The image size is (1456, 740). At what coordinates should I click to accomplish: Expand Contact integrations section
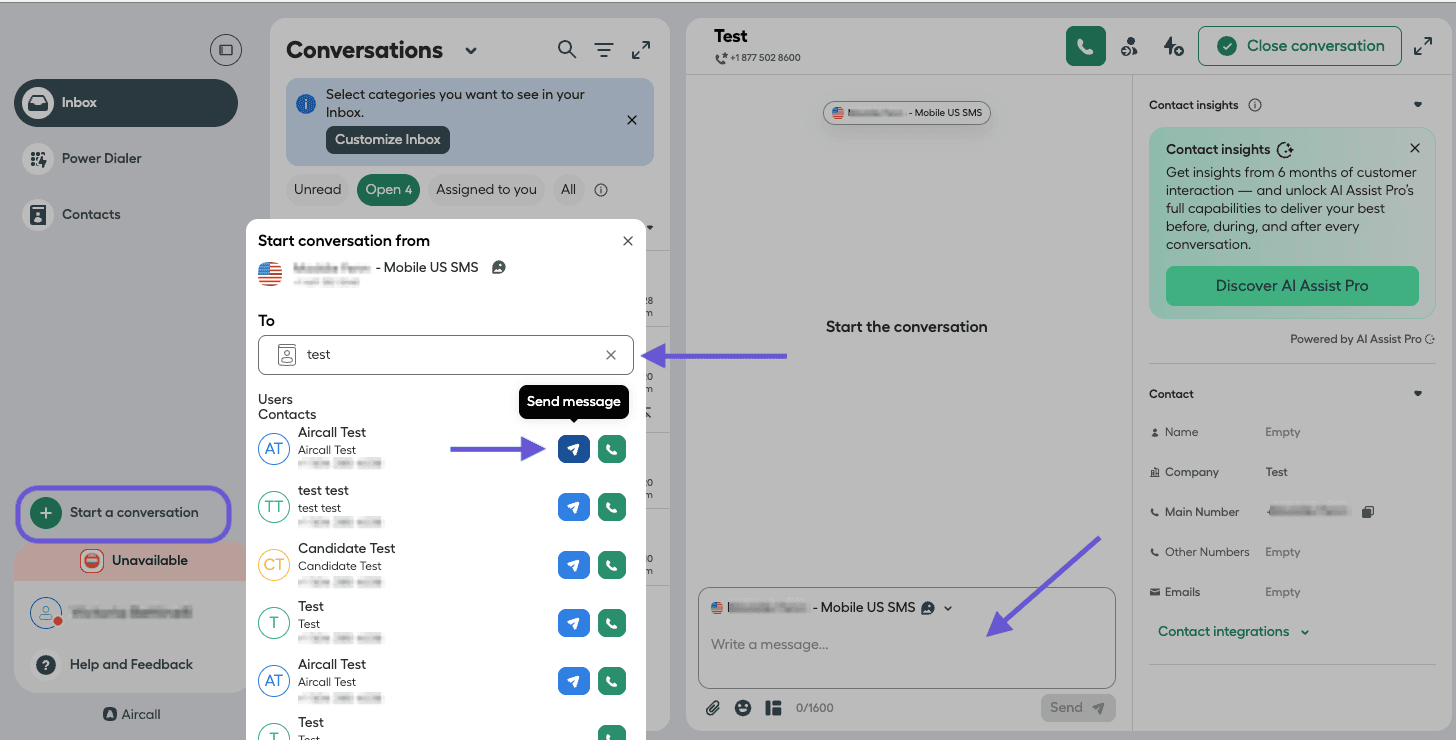1233,632
